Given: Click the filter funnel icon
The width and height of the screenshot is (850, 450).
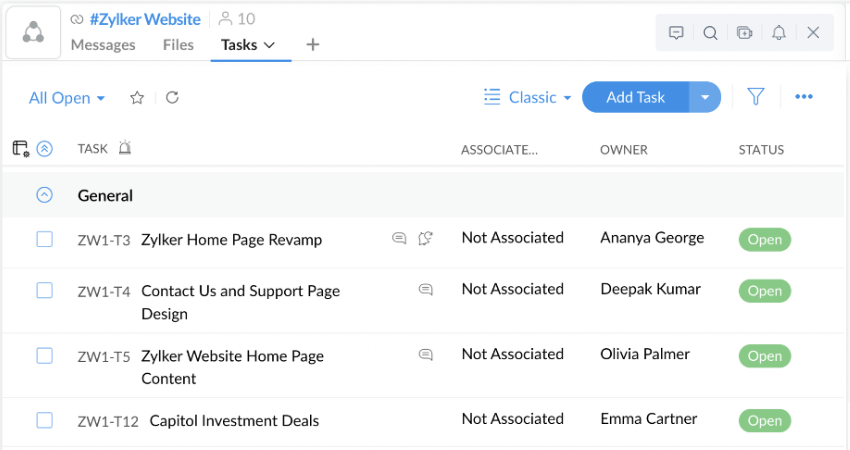Looking at the screenshot, I should point(756,97).
